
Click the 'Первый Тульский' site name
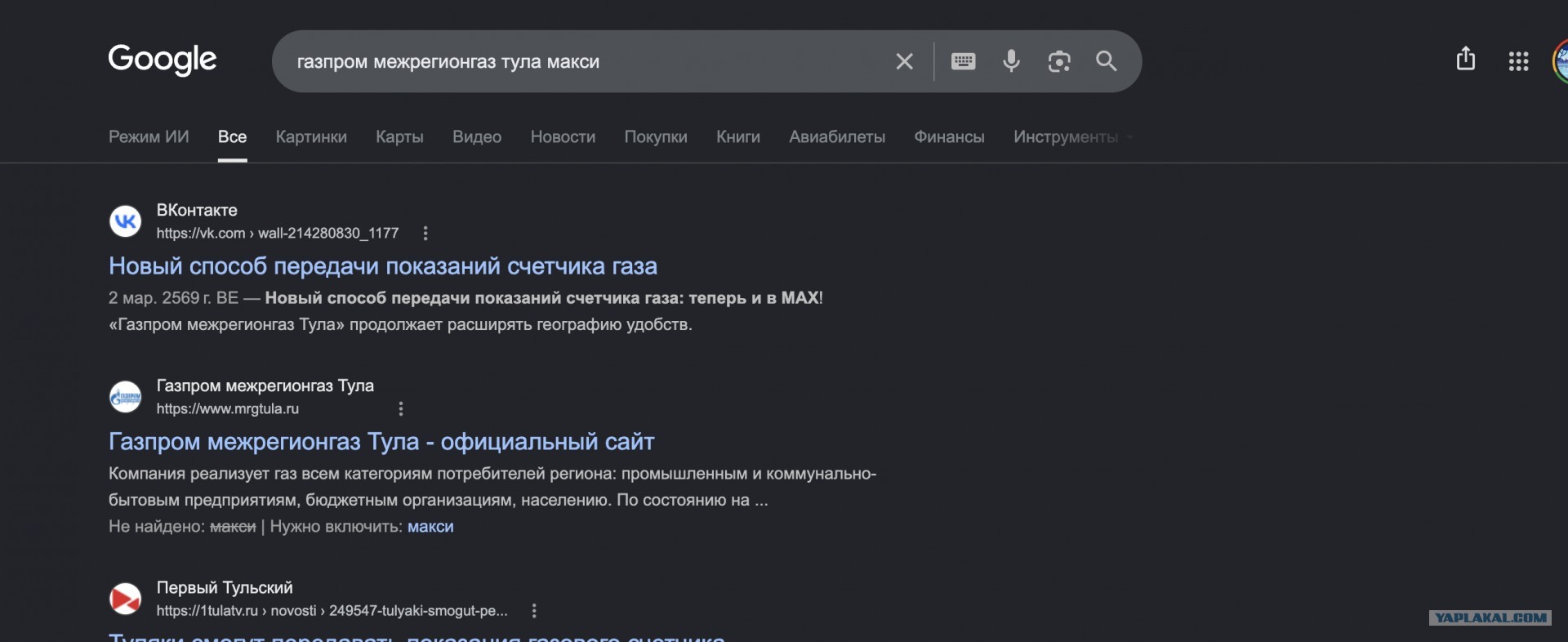pyautogui.click(x=225, y=587)
